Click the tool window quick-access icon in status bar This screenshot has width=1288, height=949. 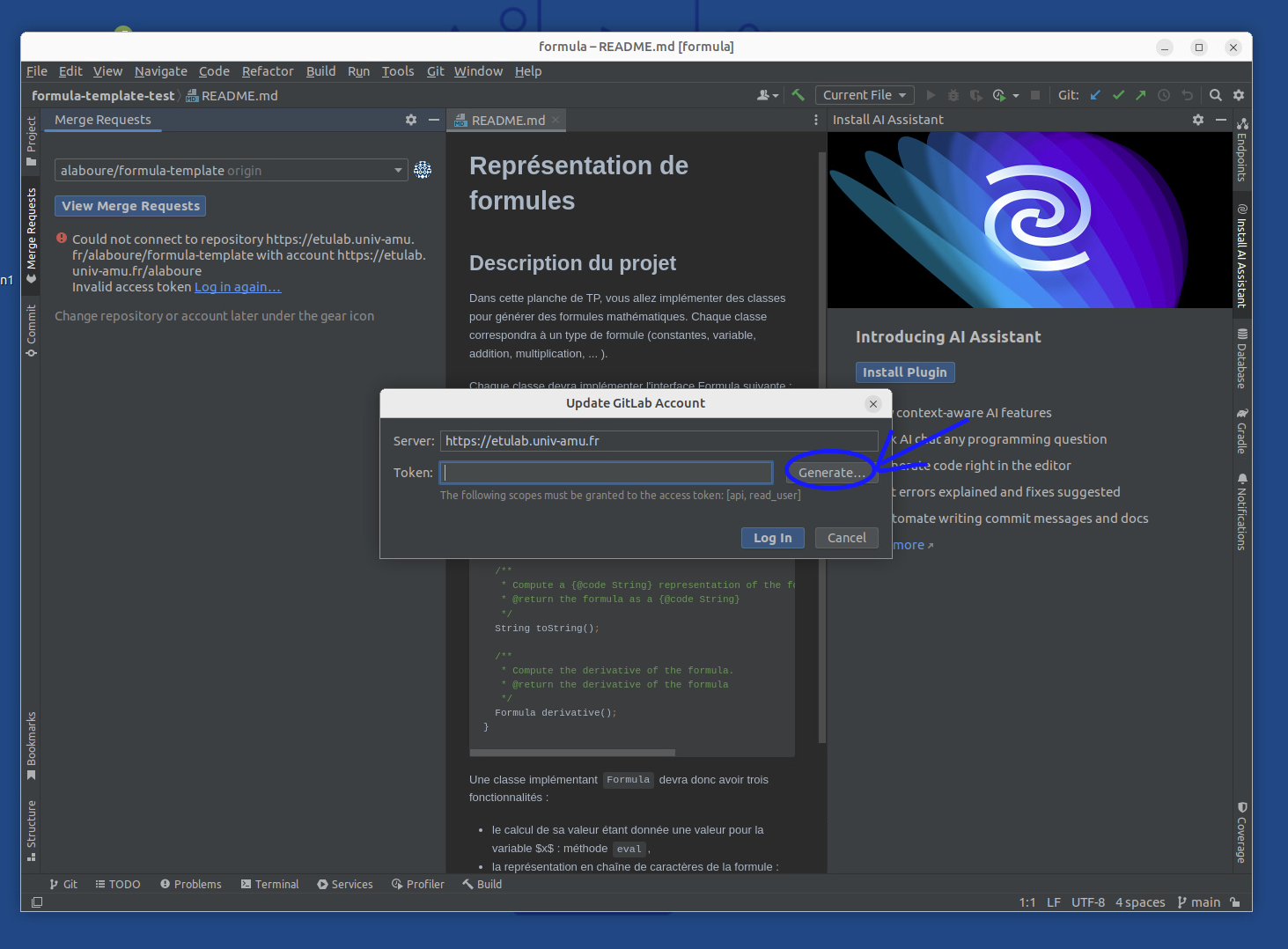[37, 902]
